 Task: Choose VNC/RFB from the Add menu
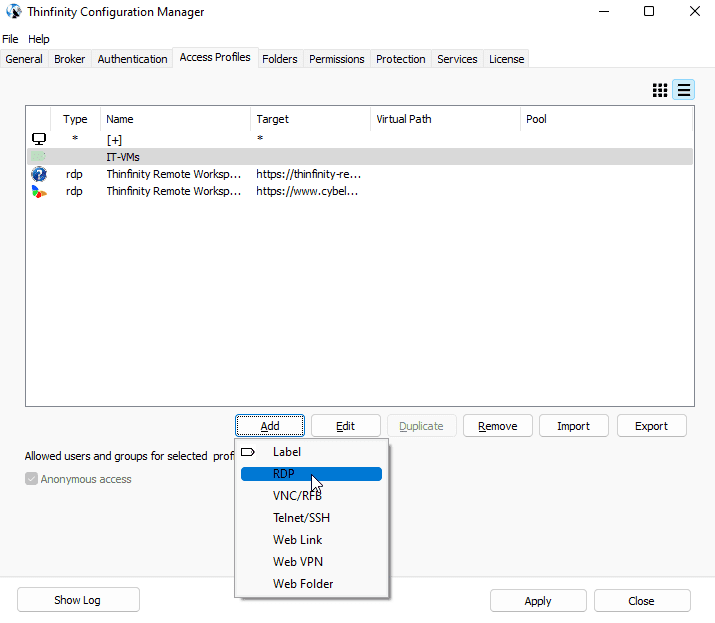pos(311,496)
